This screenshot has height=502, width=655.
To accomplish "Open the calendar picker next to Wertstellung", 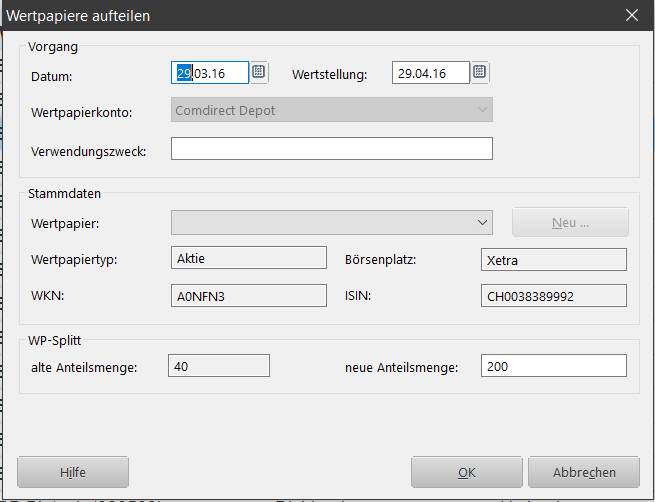I will (x=480, y=73).
